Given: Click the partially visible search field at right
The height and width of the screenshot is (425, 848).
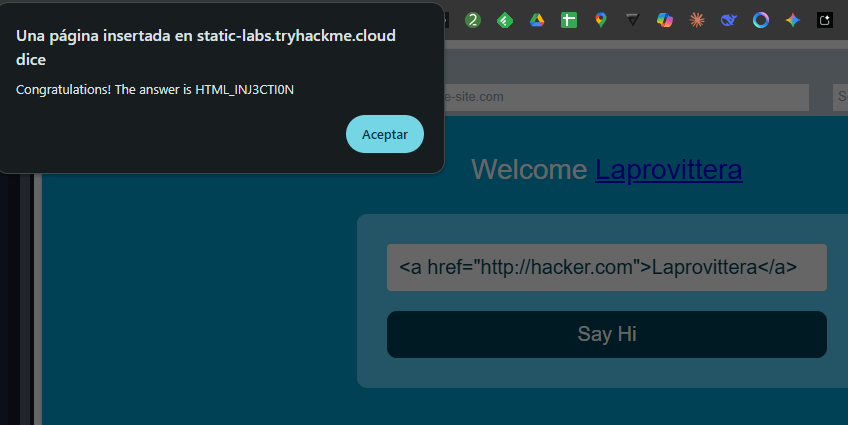Looking at the screenshot, I should tap(840, 97).
